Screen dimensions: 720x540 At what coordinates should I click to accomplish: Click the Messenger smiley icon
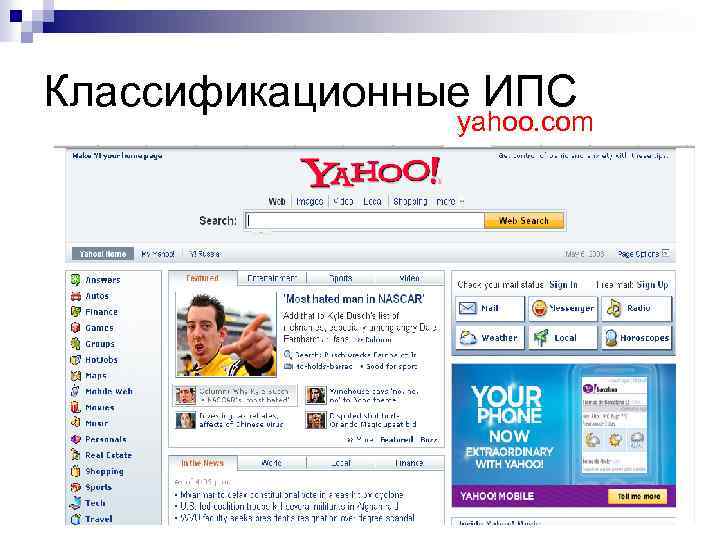[540, 308]
